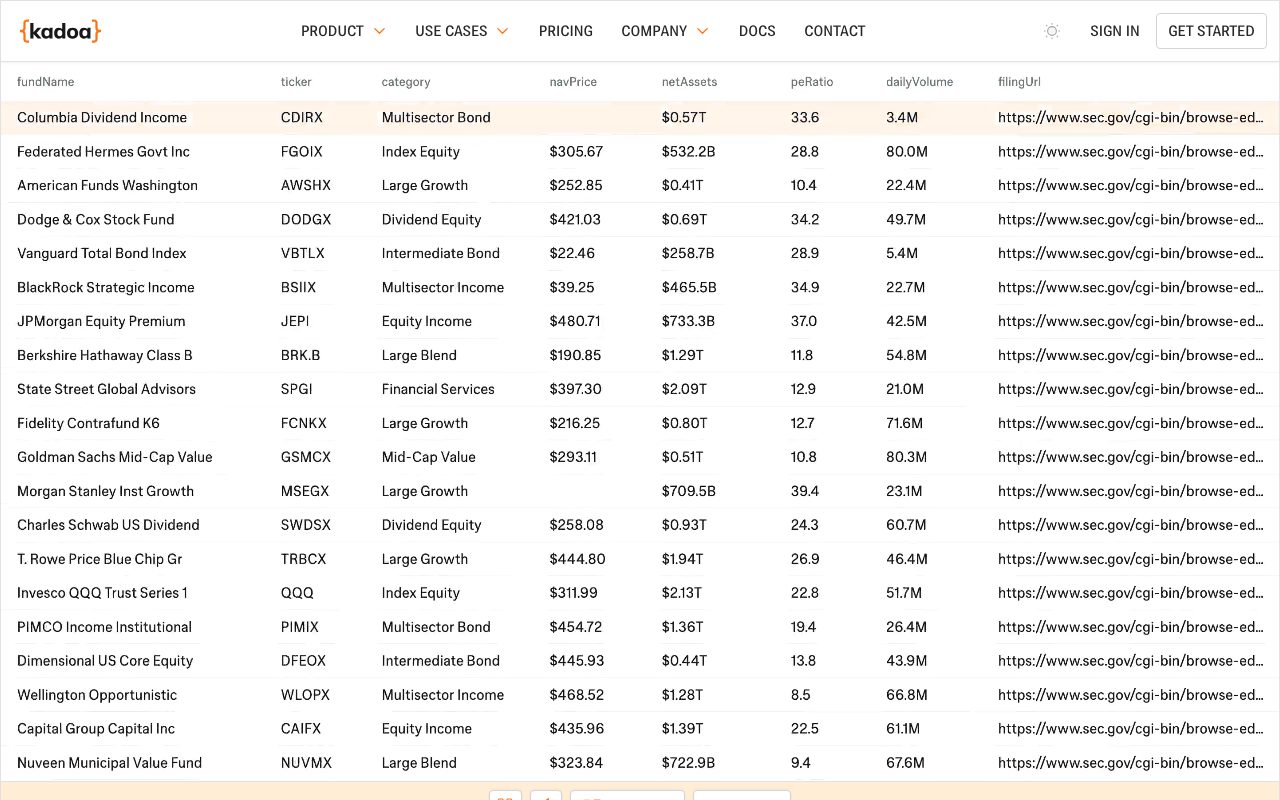This screenshot has height=800, width=1280.
Task: Open the COMPANY dropdown menu
Action: pos(665,31)
